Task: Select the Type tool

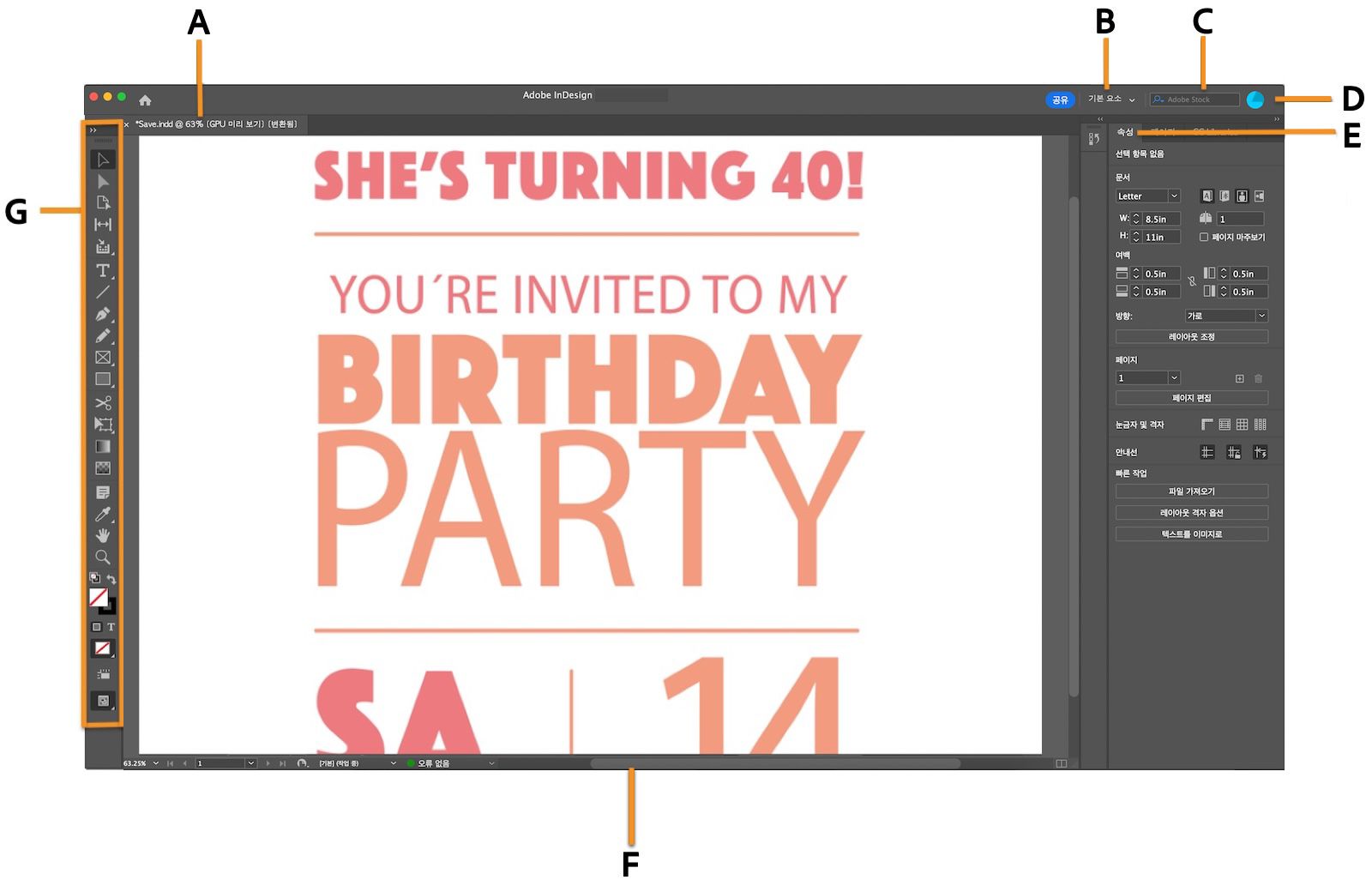Action: pyautogui.click(x=103, y=270)
